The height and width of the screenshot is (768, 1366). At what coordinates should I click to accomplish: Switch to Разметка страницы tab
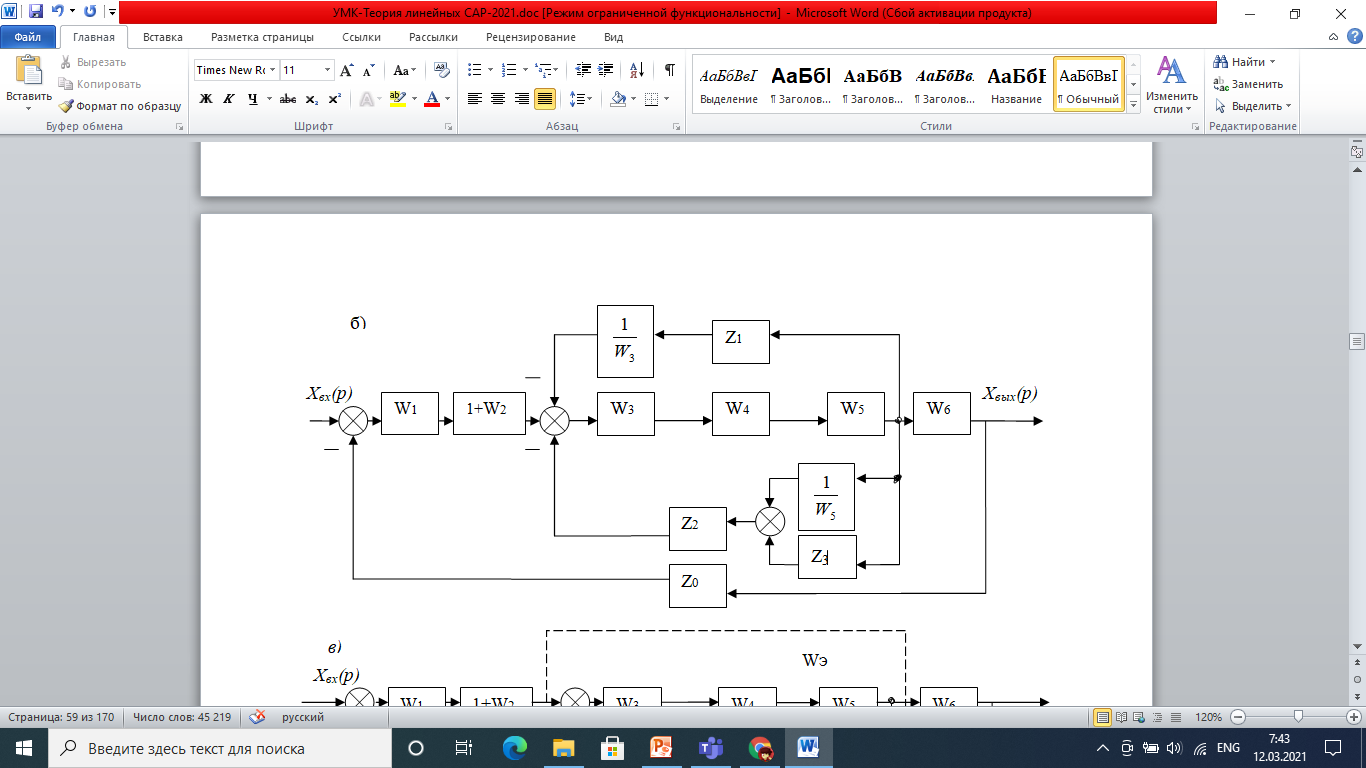click(x=262, y=37)
